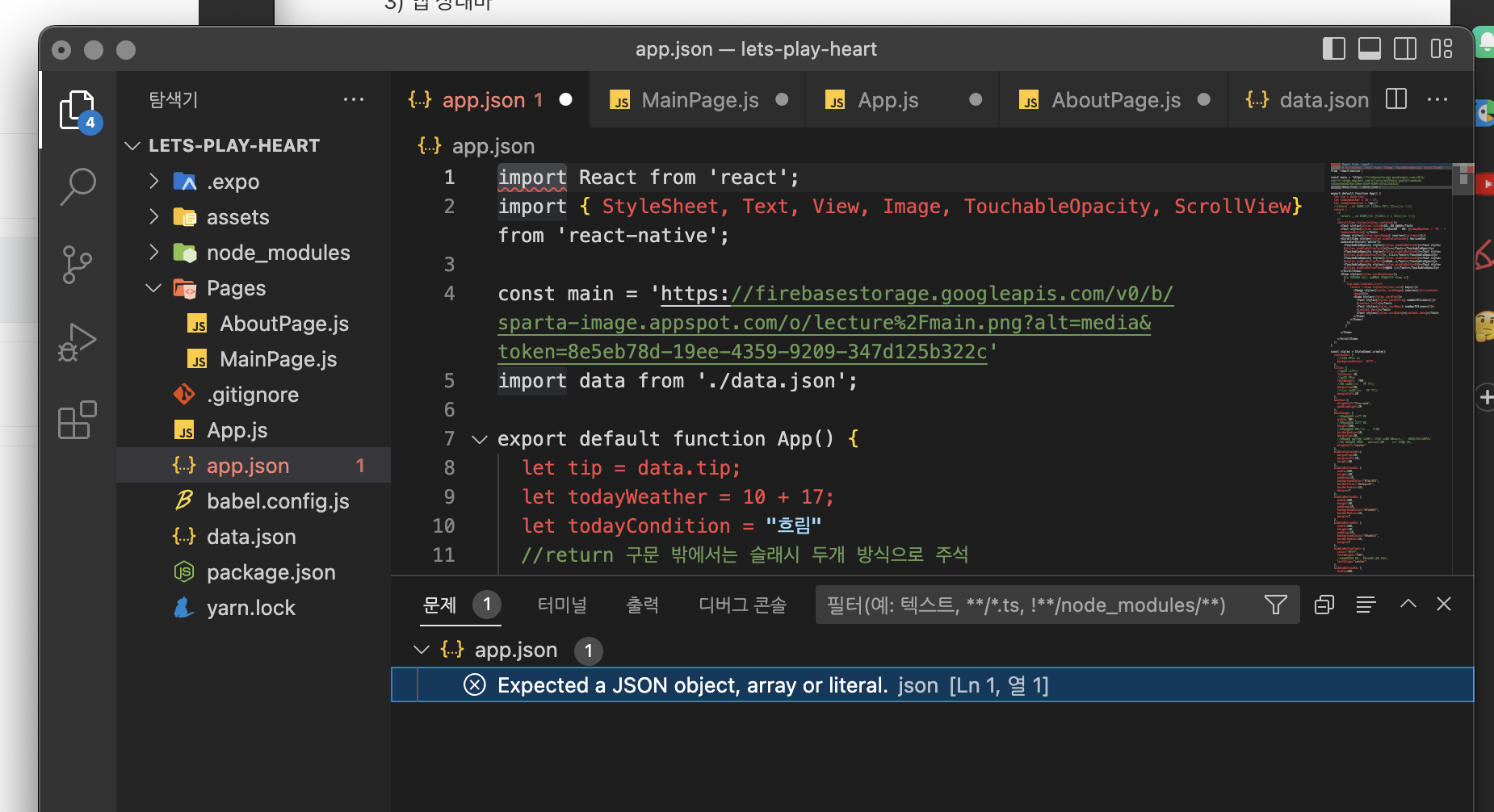This screenshot has width=1494, height=812.
Task: Open App.js in the file tree
Action: click(254, 430)
